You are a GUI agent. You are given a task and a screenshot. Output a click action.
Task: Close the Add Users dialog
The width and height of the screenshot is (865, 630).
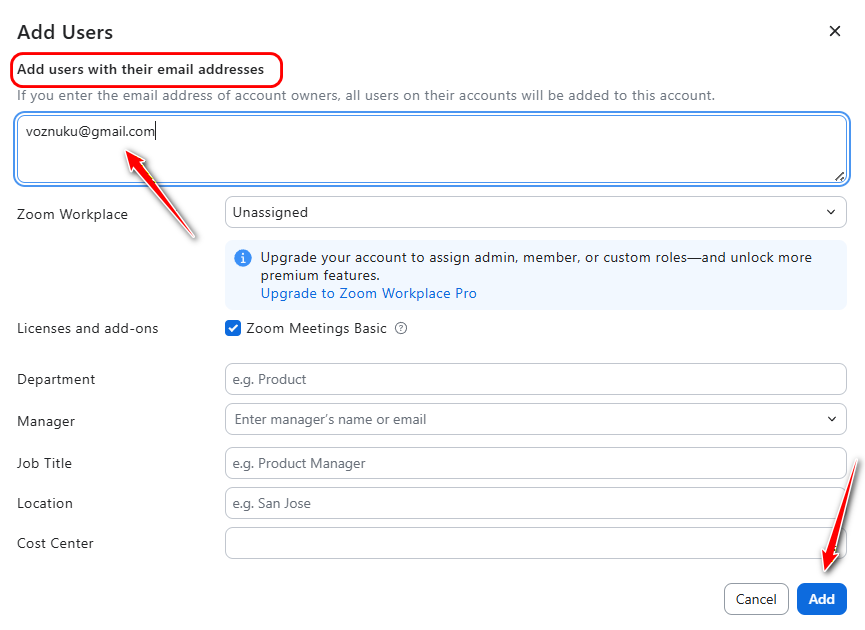point(835,31)
